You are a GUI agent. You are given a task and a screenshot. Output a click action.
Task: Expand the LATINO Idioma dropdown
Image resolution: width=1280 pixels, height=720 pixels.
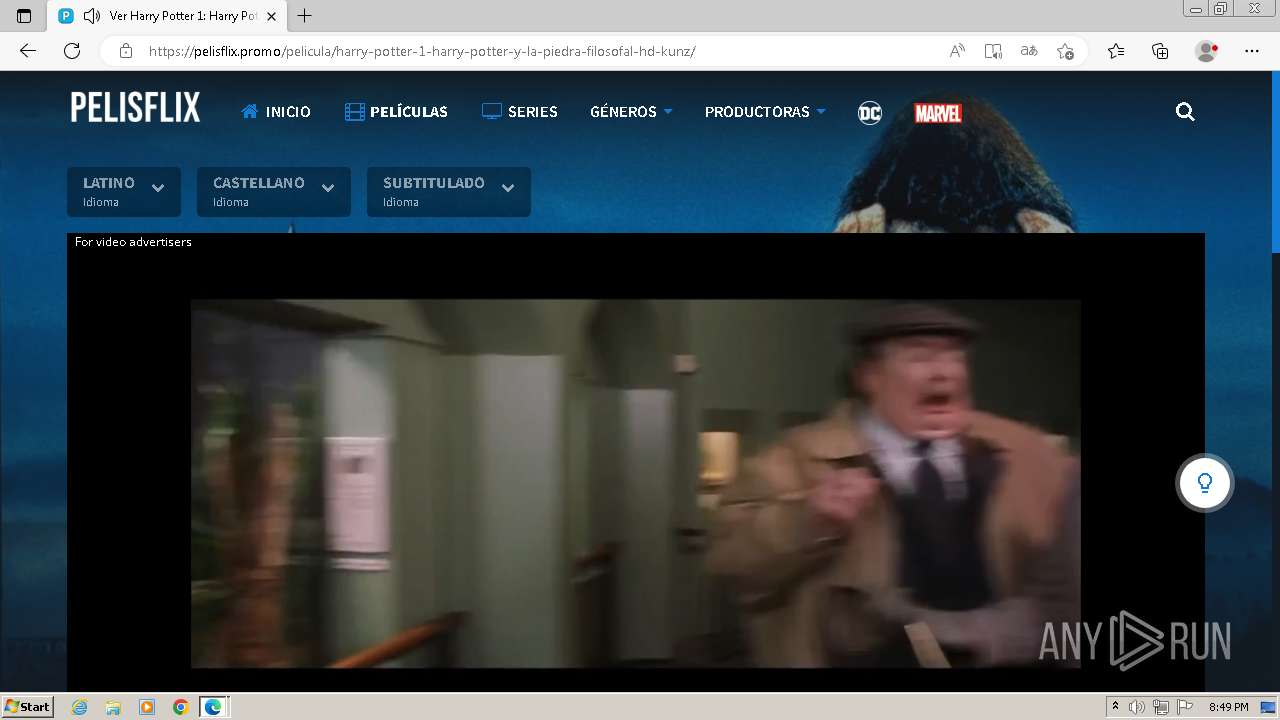pos(124,191)
